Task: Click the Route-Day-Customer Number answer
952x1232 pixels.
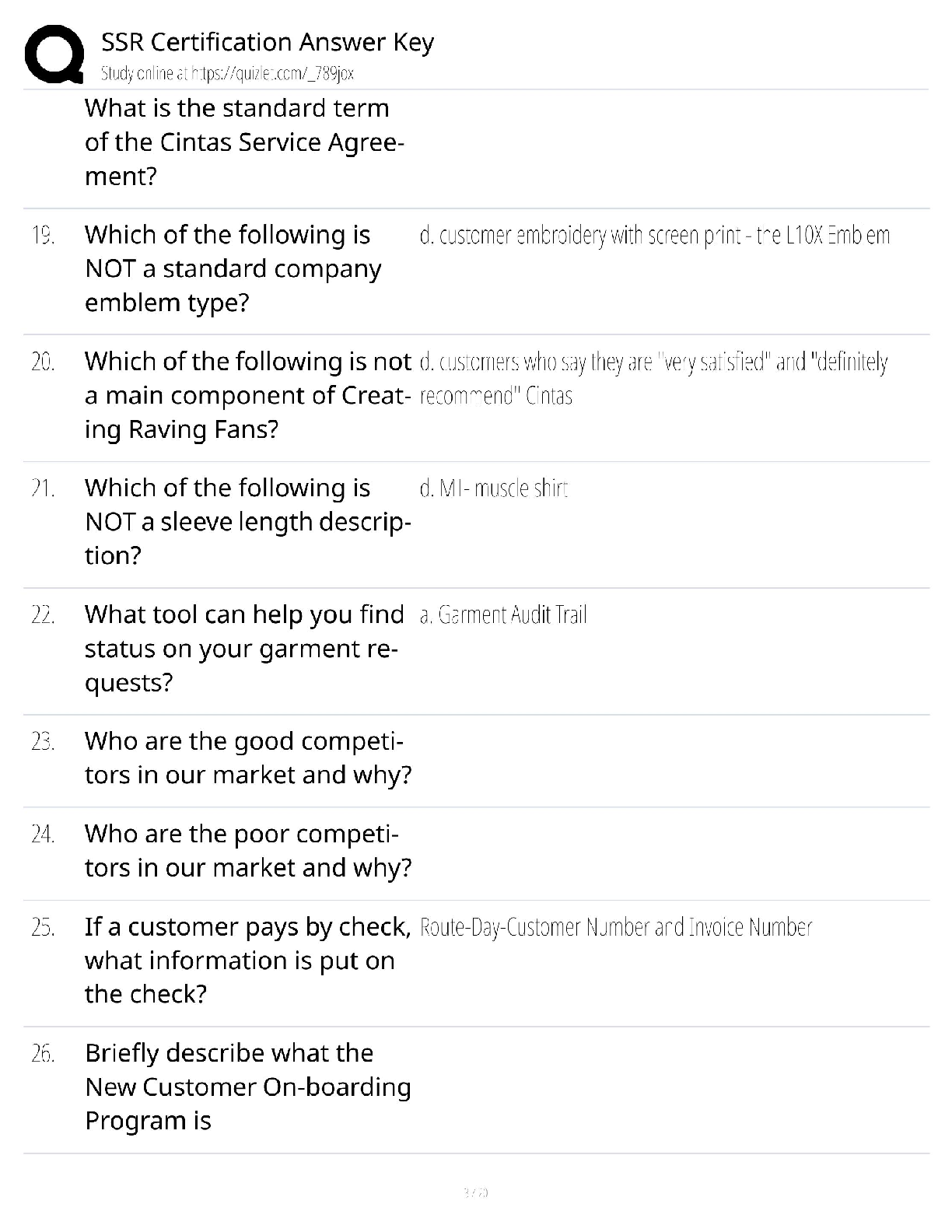Action: point(615,927)
